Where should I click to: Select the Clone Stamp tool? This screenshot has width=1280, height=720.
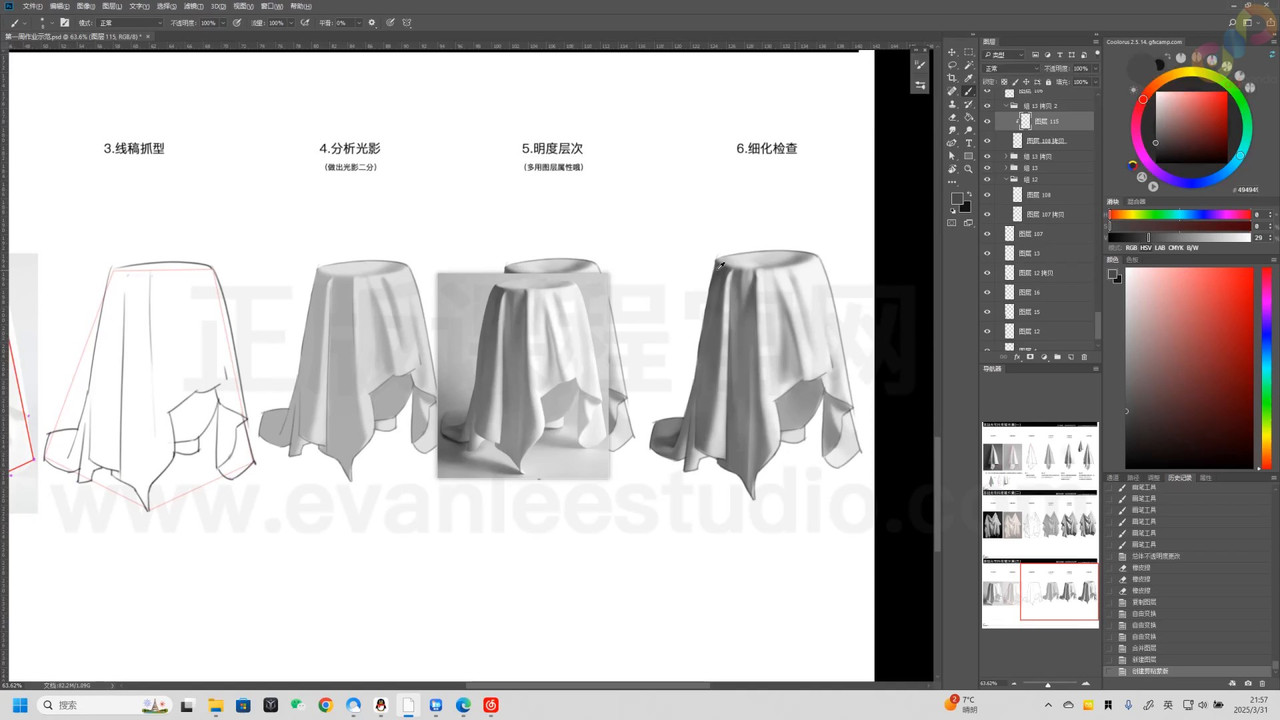(x=952, y=104)
